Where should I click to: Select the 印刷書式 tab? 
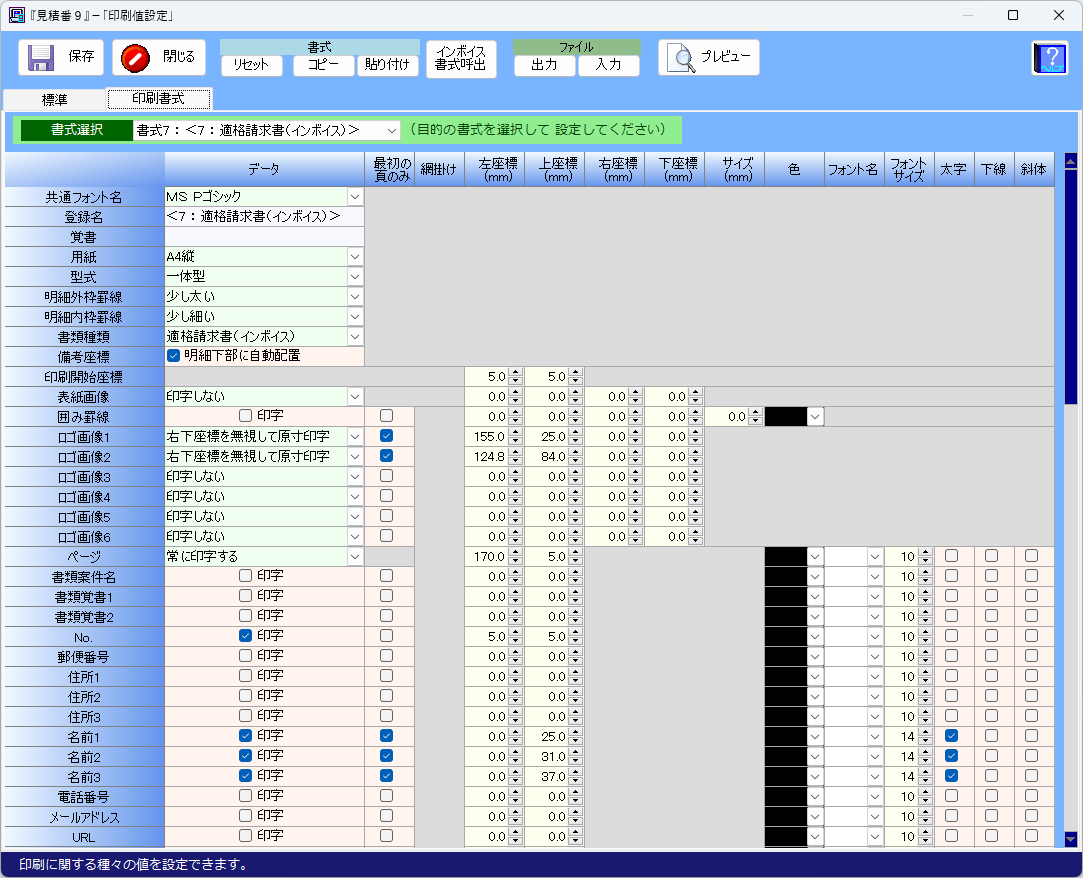159,99
